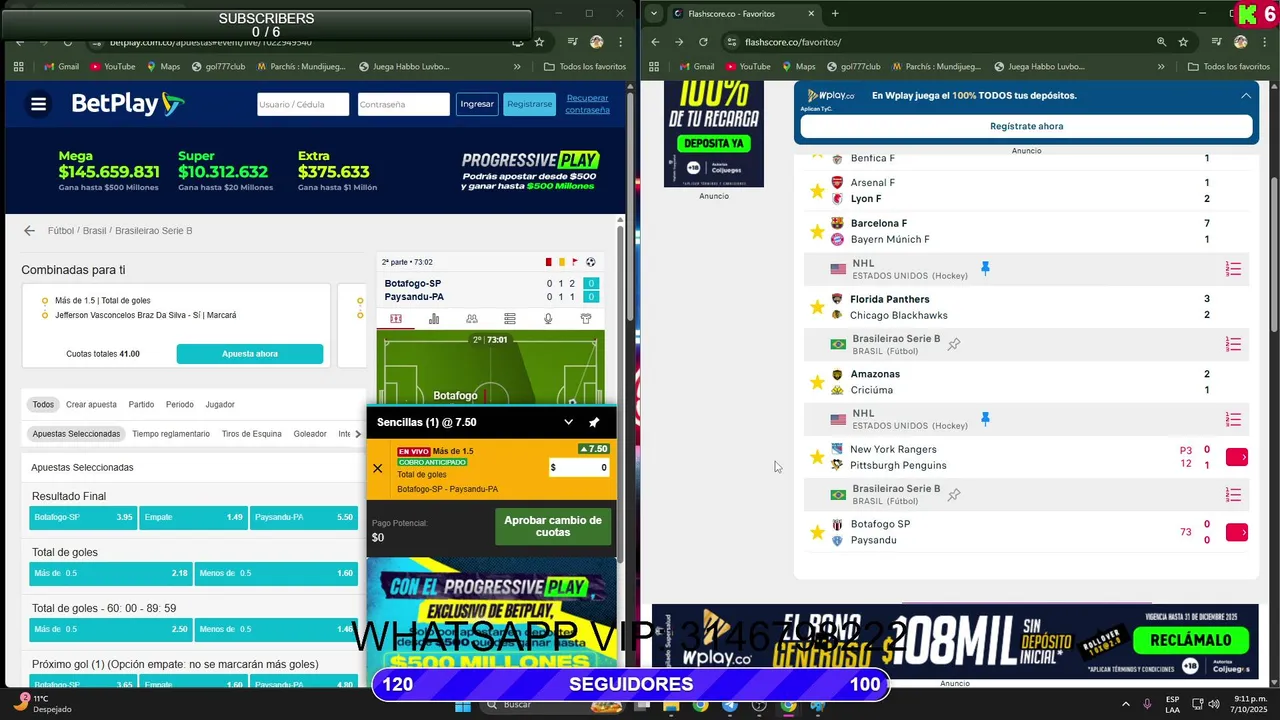Open standings icon on Brasileirao row above Amazonas
The width and height of the screenshot is (1280, 720).
tap(1233, 344)
